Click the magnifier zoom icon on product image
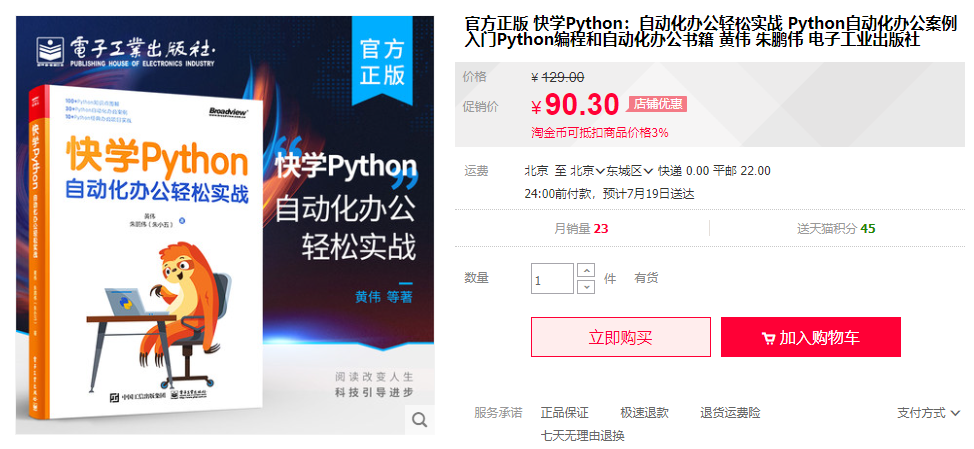 420,420
